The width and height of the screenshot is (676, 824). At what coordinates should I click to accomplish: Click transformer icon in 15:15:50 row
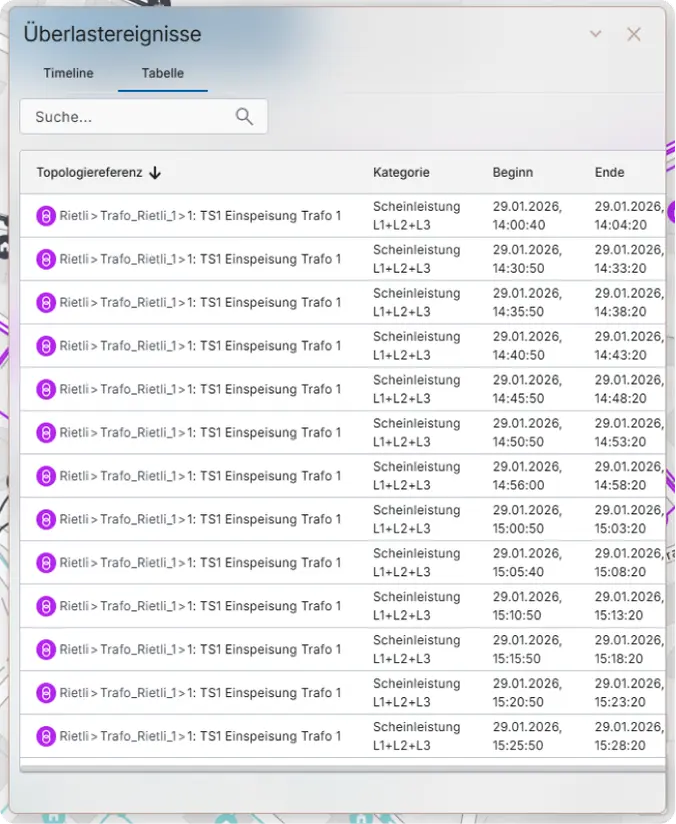[46, 650]
